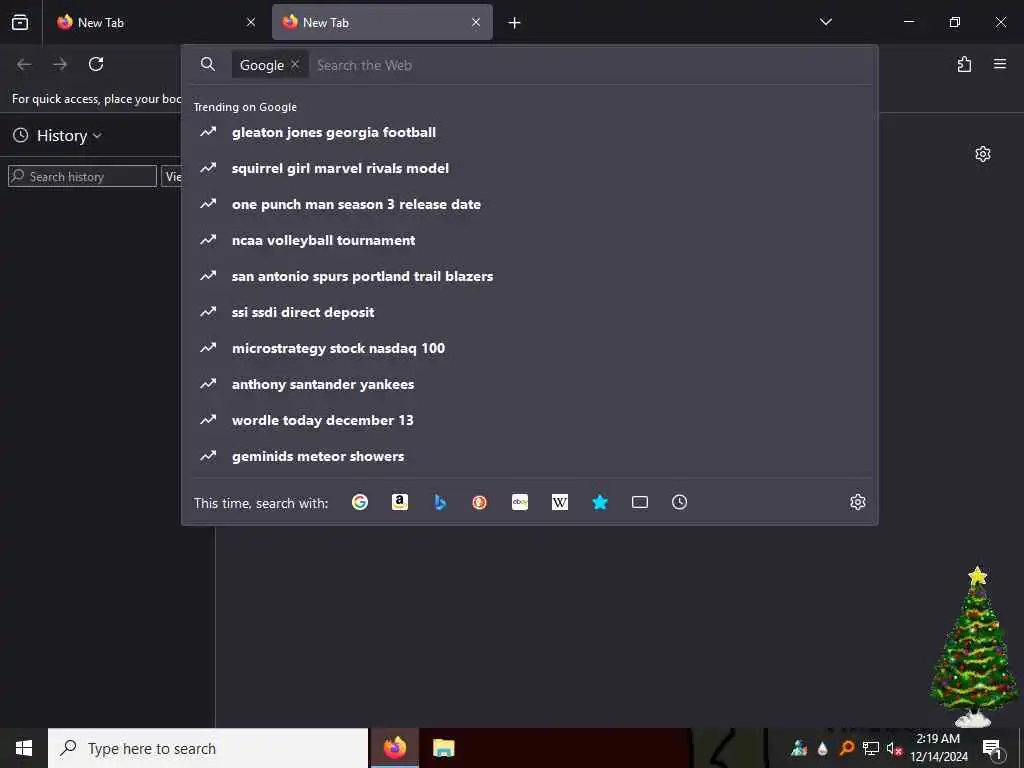This screenshot has width=1024, height=768.
Task: Search open tabs with the tab icon
Action: [640, 502]
